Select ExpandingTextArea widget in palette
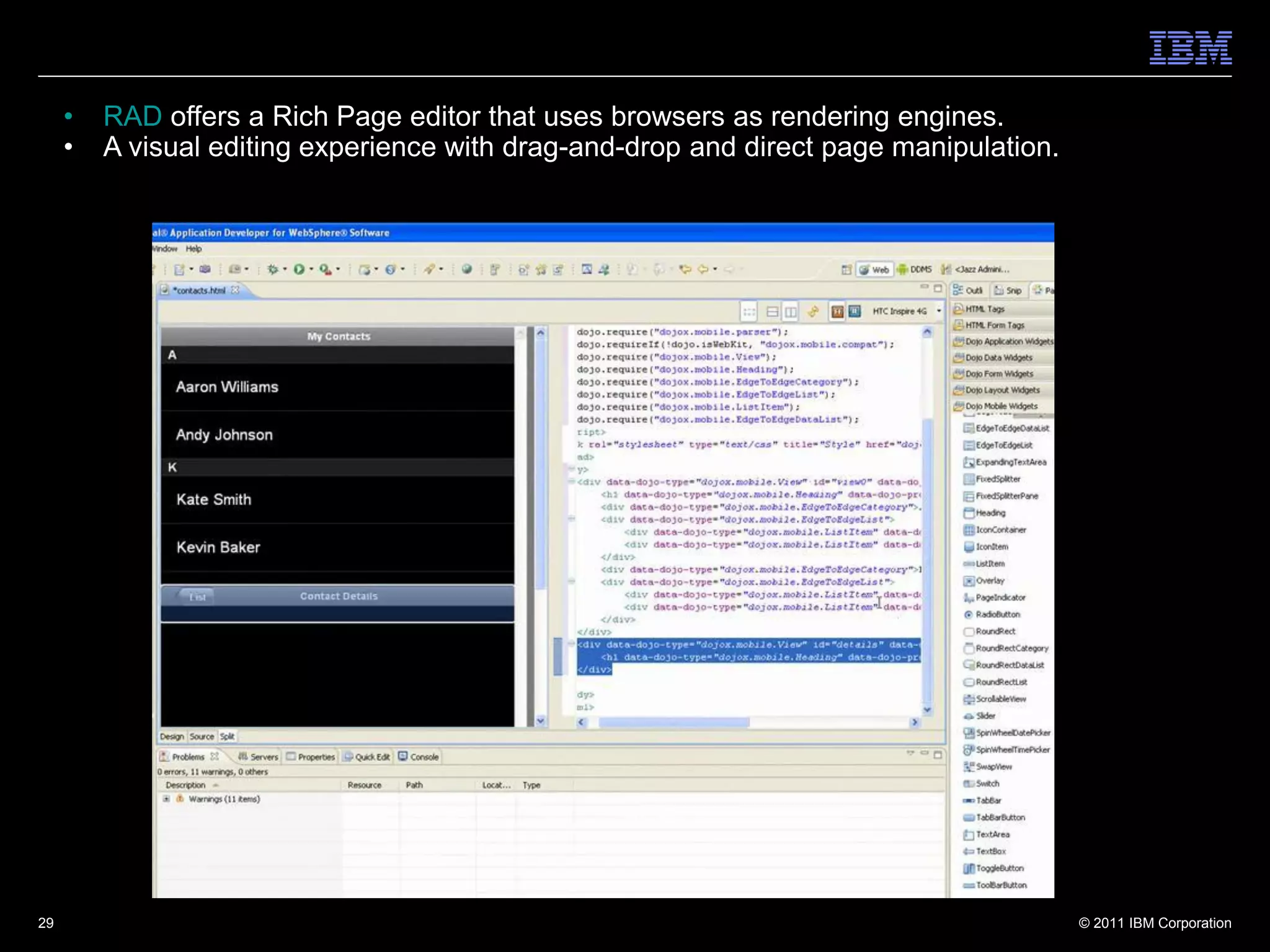Screen dimensions: 1270x952 point(1005,462)
